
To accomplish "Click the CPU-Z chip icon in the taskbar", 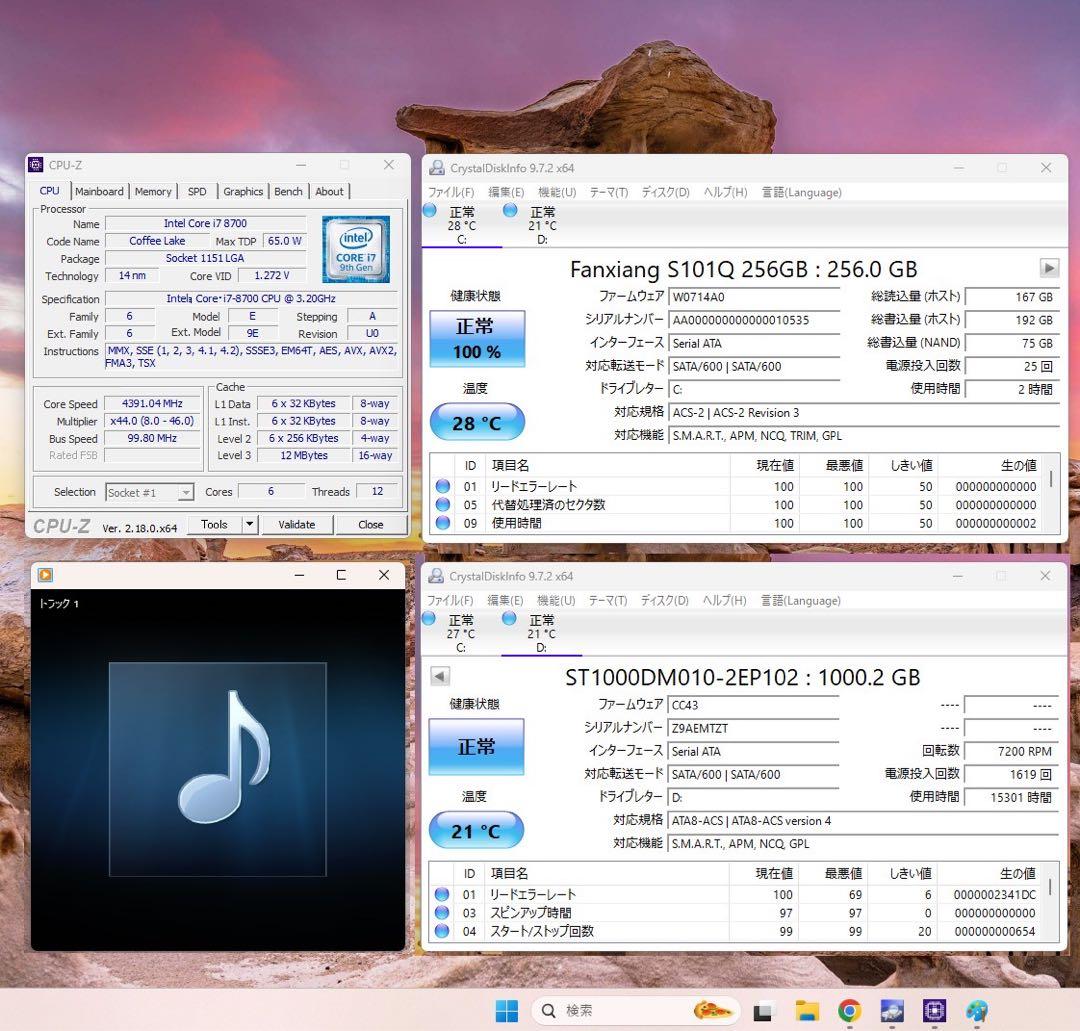I will [933, 1011].
